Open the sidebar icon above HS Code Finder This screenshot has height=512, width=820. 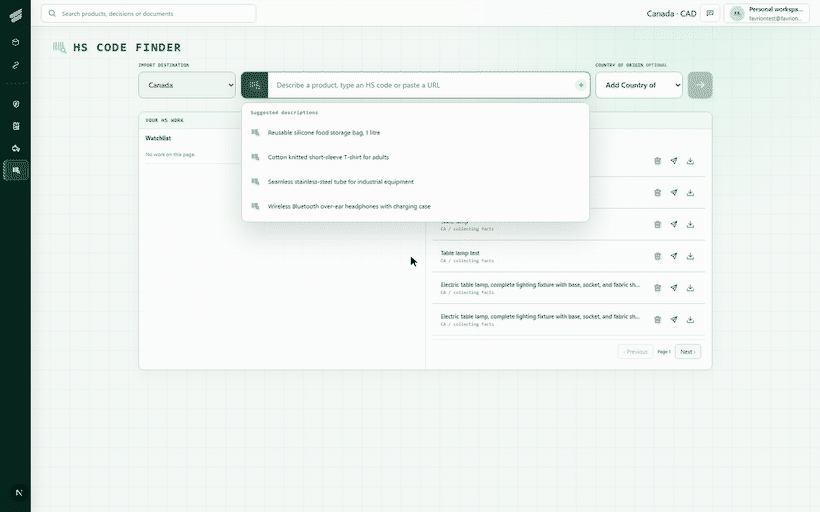pos(16,149)
